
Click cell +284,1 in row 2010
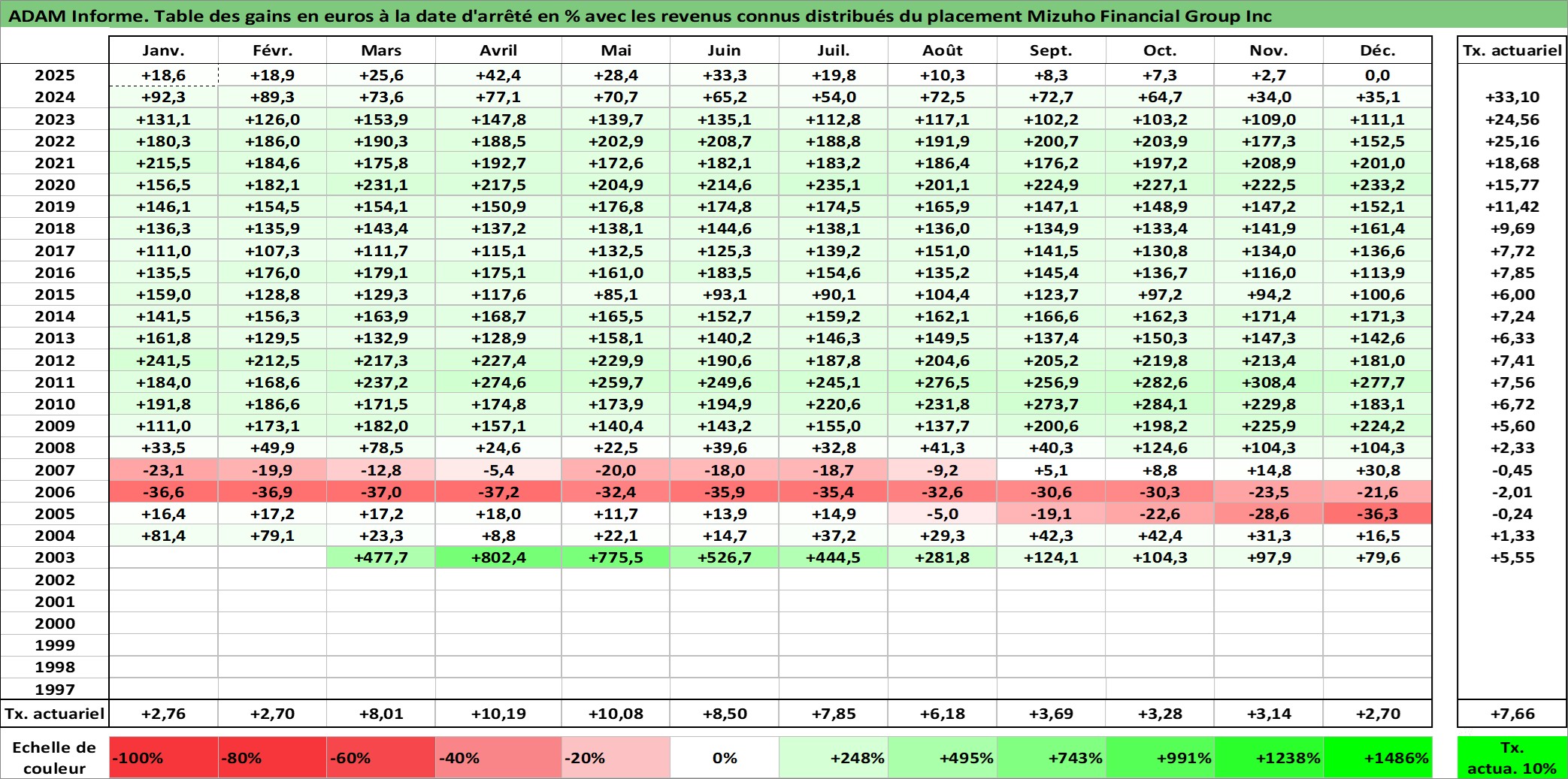click(1160, 404)
